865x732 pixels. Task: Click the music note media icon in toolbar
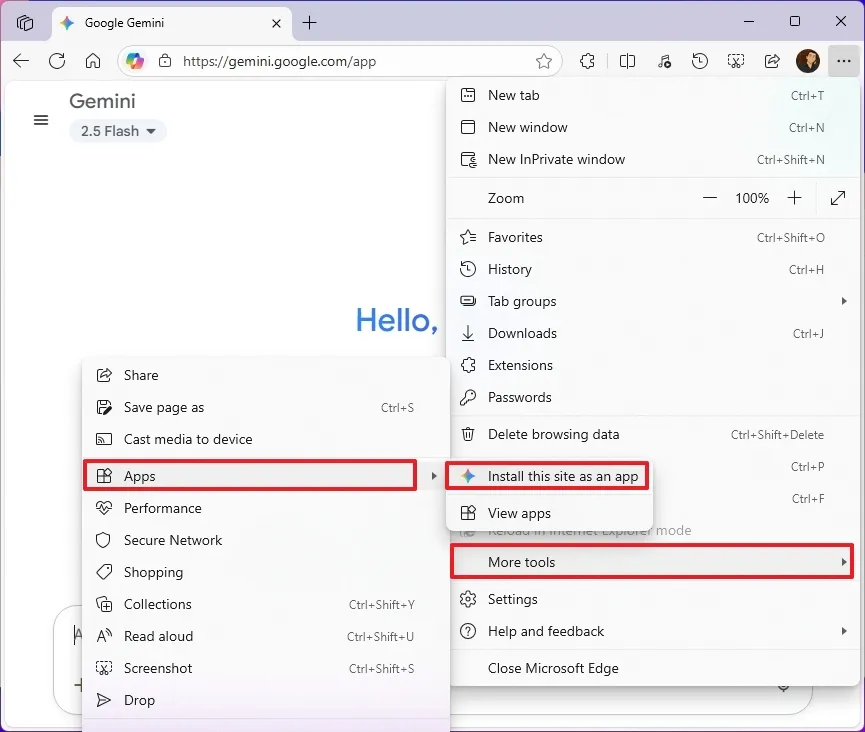coord(663,61)
